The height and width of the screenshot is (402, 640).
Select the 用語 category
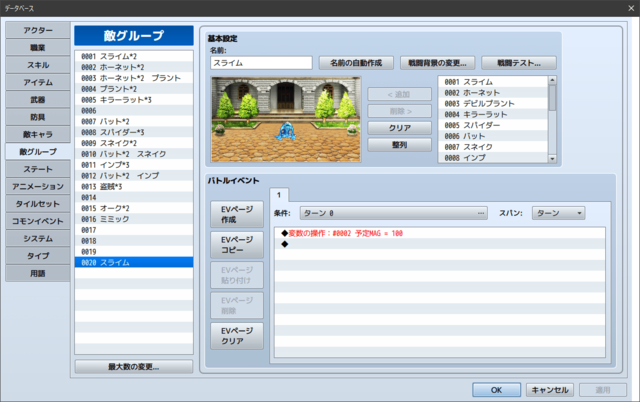tap(38, 273)
